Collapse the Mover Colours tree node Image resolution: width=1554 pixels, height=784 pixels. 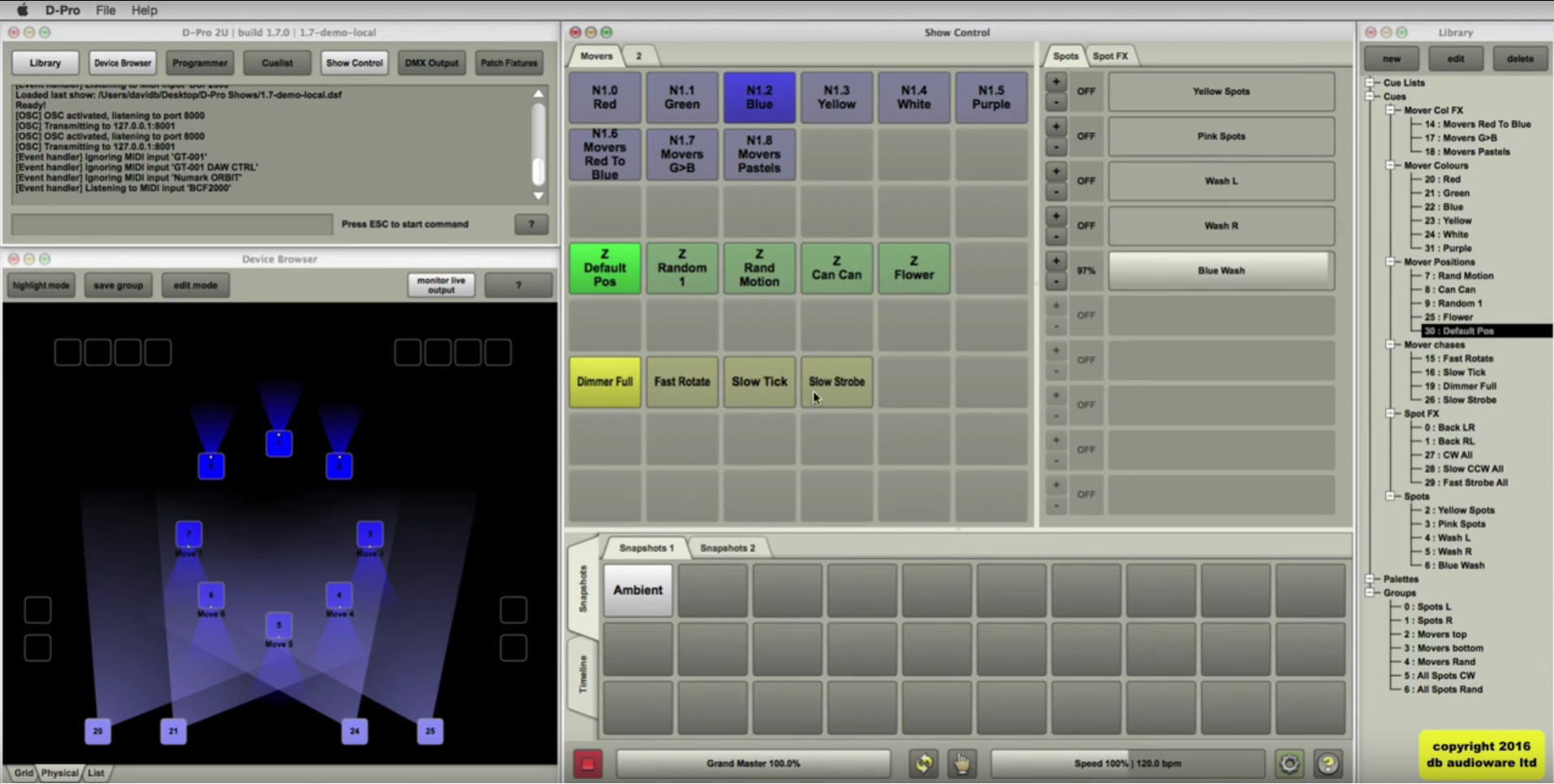1391,166
